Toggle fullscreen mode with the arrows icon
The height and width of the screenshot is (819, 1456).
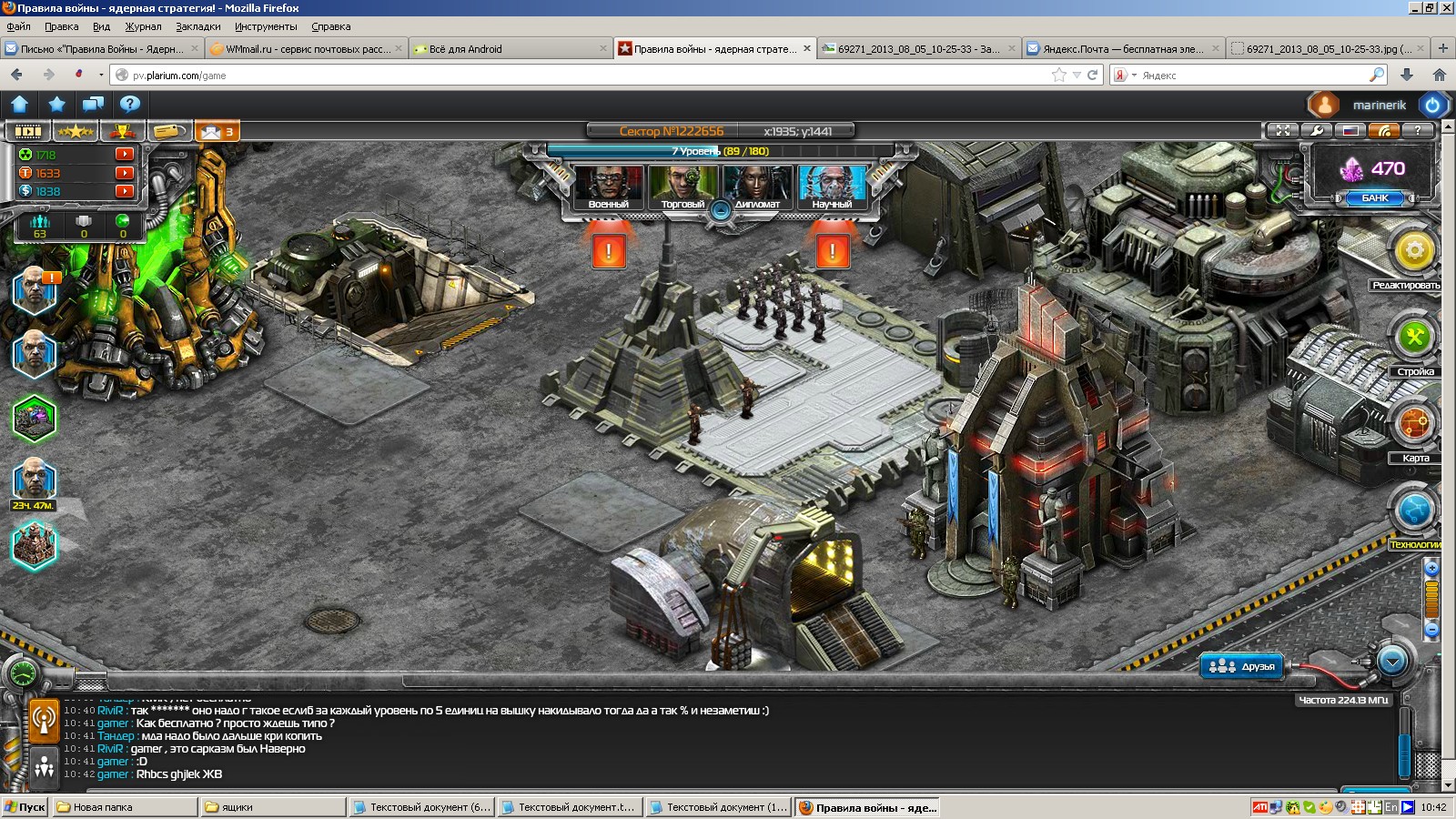coord(1283,130)
